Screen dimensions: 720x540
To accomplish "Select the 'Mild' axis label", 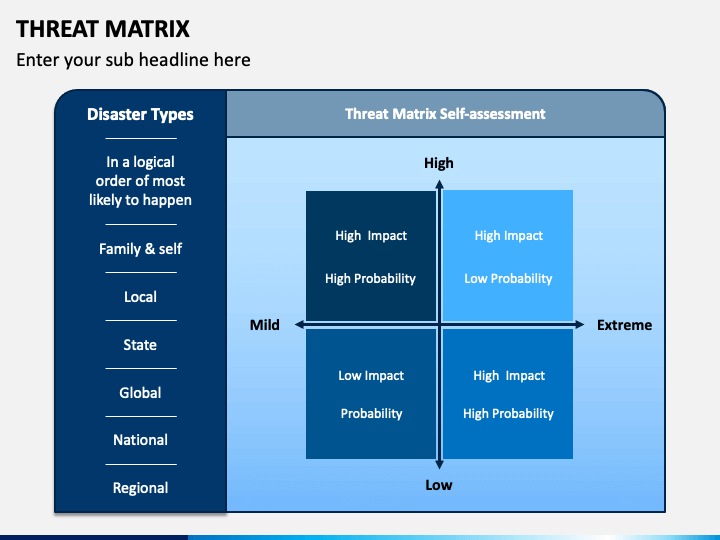I will (x=264, y=325).
